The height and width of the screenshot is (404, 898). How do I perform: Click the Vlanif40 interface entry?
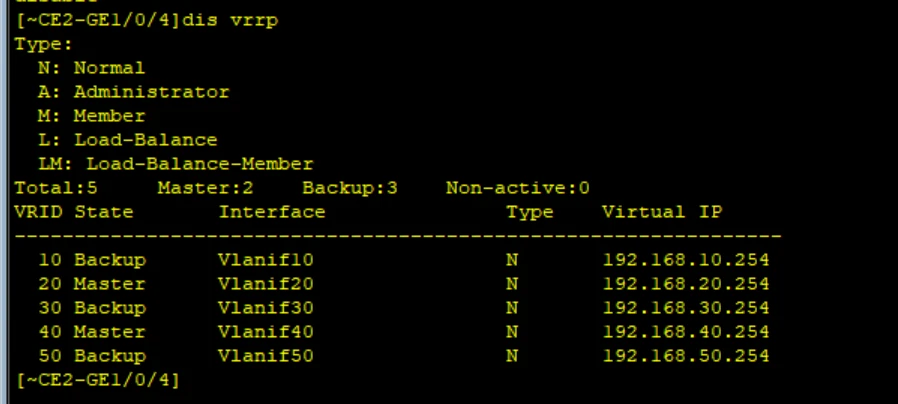[x=266, y=332]
